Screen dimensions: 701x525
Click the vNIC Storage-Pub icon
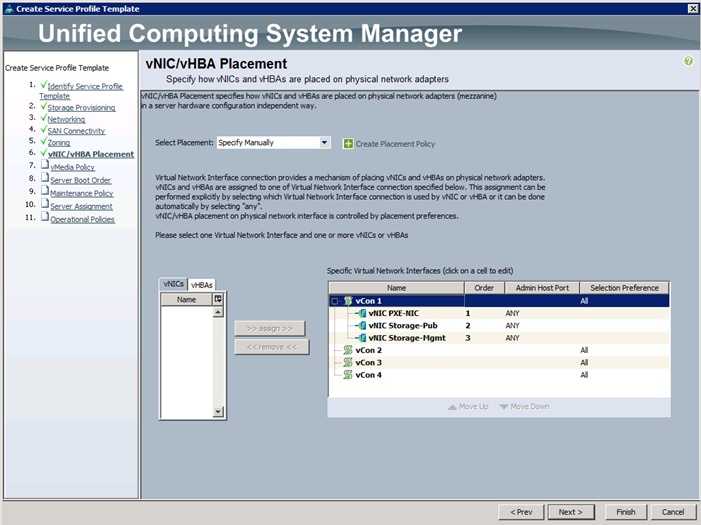(362, 326)
